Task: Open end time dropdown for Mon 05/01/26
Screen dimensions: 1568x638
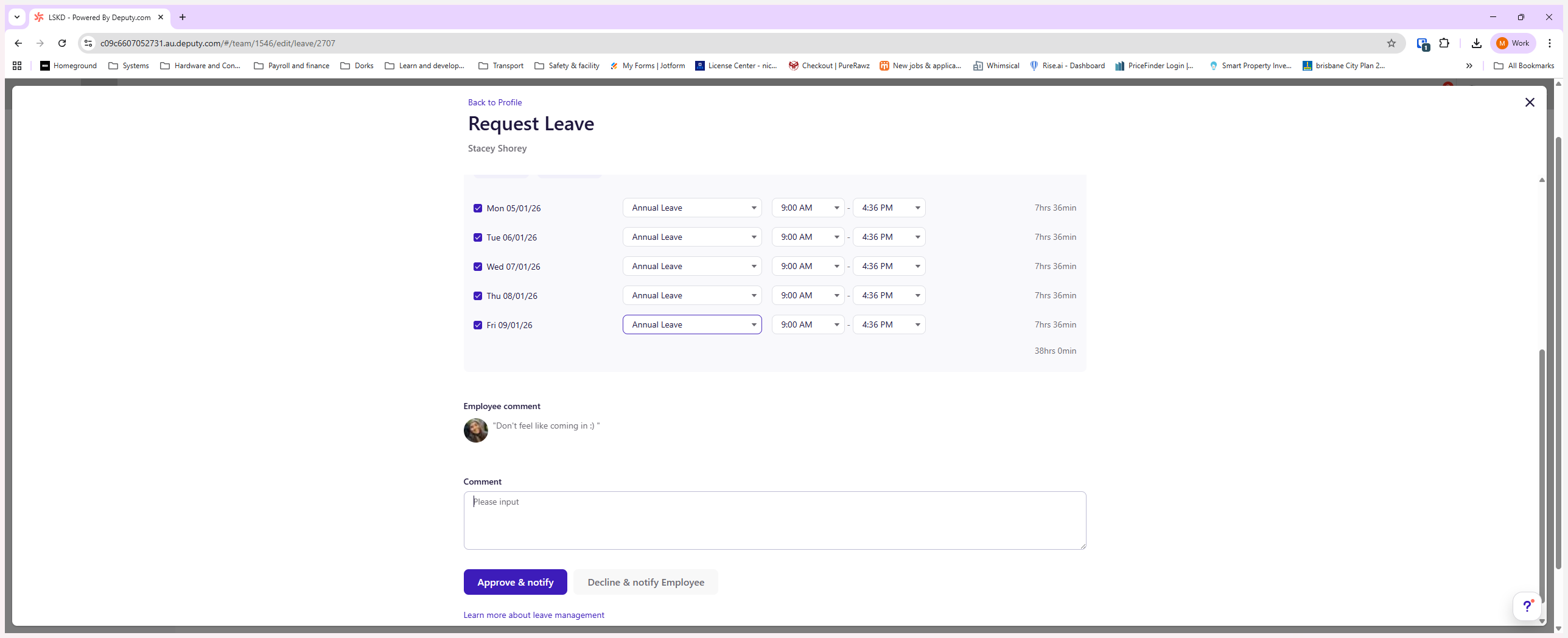Action: click(x=889, y=208)
